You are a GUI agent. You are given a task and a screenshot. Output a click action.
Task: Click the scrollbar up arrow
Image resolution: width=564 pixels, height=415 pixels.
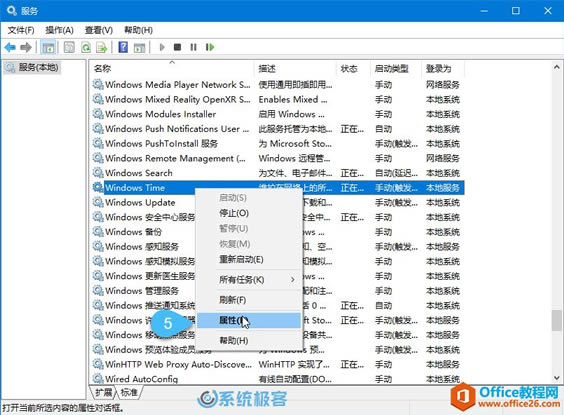coord(556,67)
